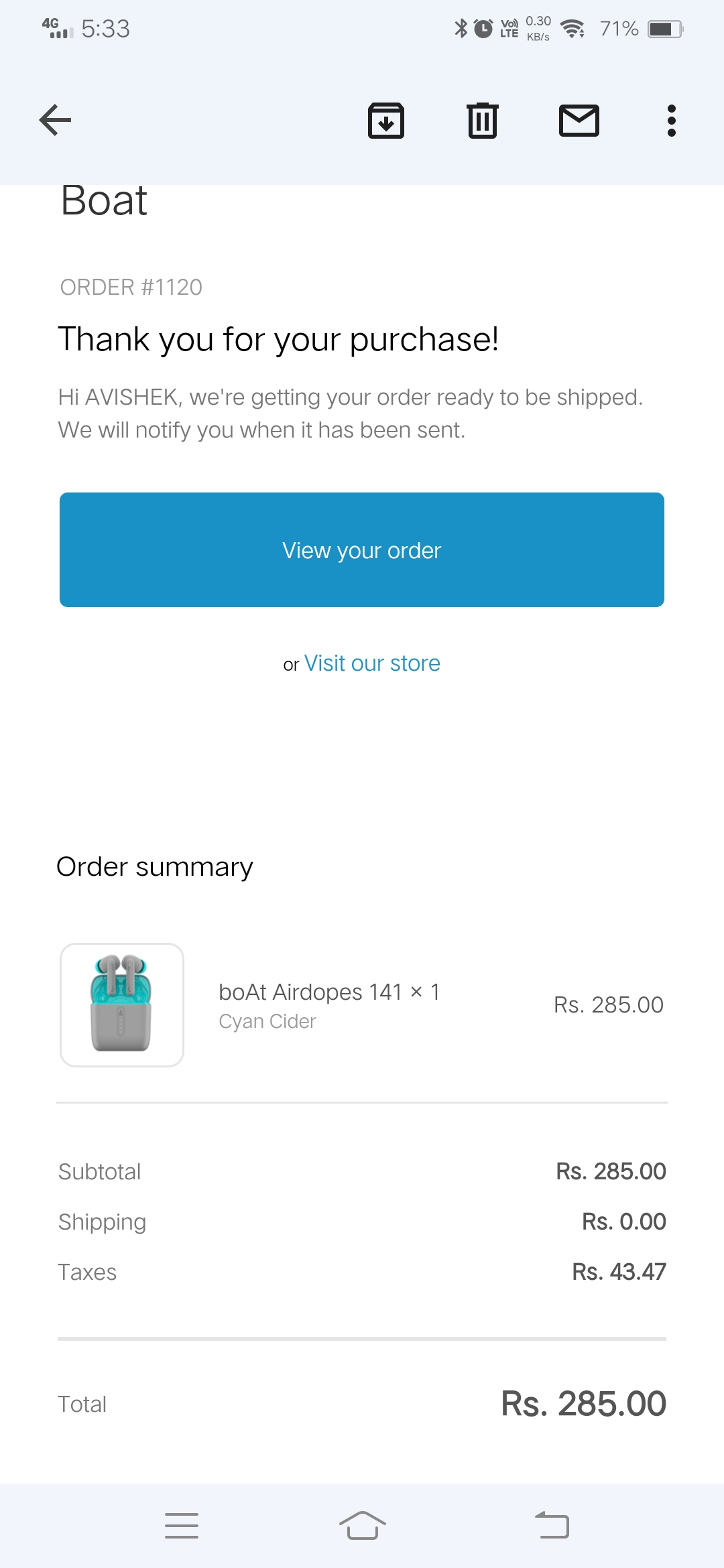The height and width of the screenshot is (1568, 724).
Task: Tap the Order summary heading
Action: pyautogui.click(x=155, y=867)
